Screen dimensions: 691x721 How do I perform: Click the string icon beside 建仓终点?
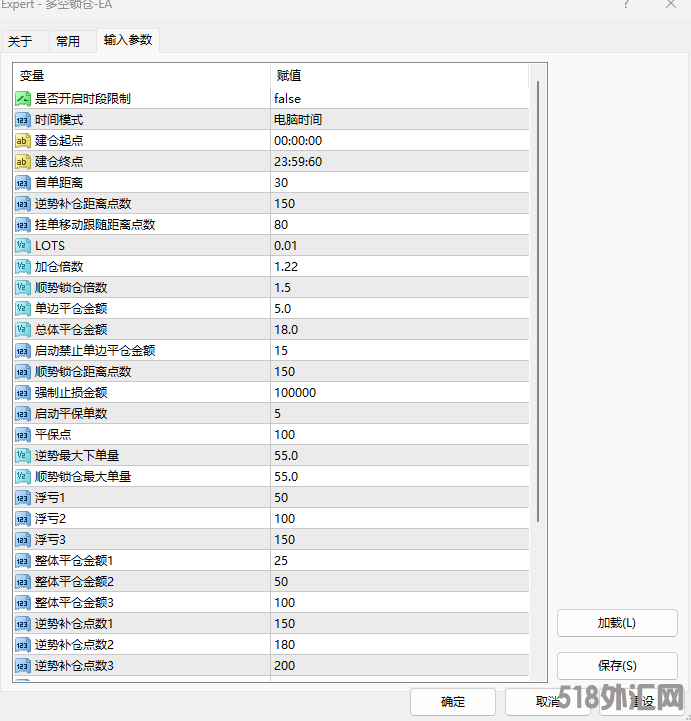23,161
